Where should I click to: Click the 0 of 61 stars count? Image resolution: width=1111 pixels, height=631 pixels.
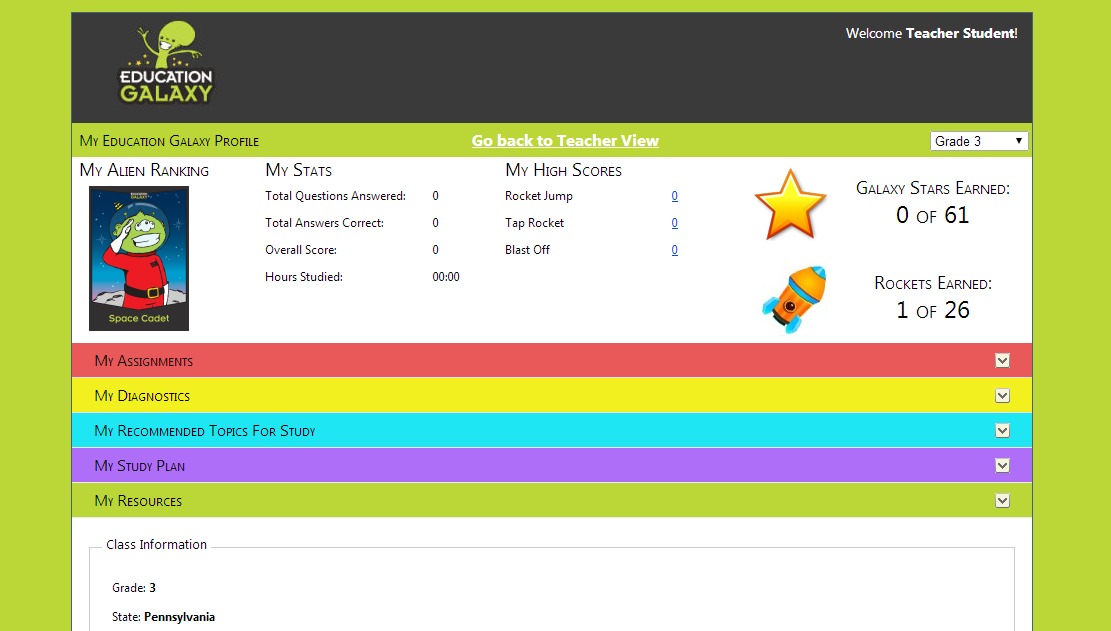point(932,215)
